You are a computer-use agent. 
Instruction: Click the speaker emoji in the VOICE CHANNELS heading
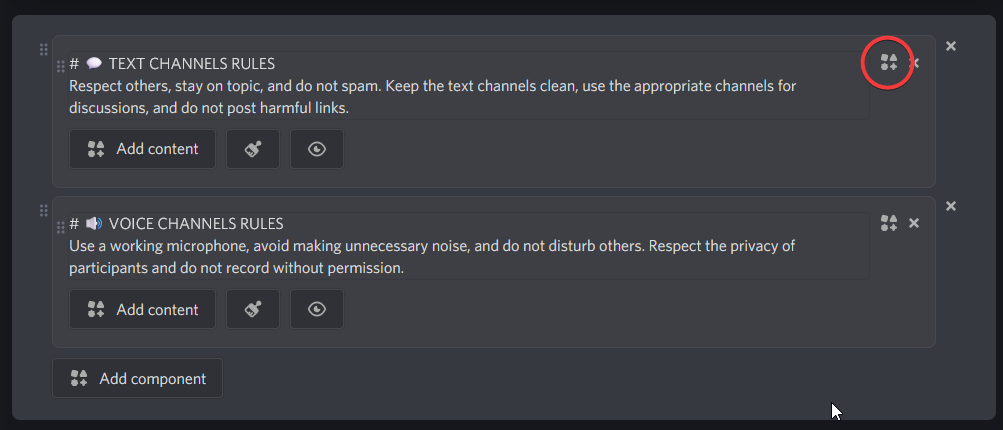coord(94,223)
